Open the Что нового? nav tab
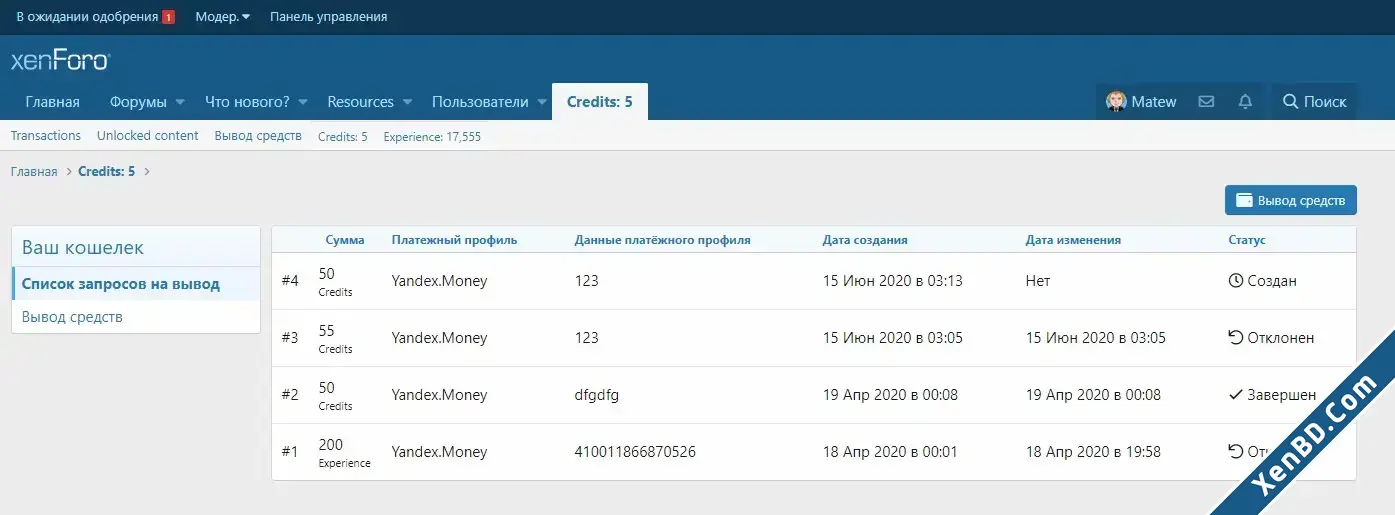Image resolution: width=1395 pixels, height=515 pixels. tap(247, 102)
